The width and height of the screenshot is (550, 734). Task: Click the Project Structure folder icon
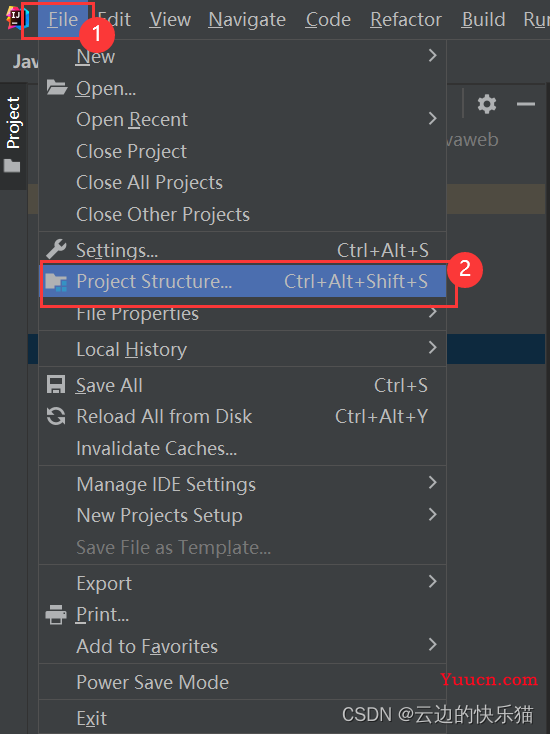pyautogui.click(x=56, y=282)
